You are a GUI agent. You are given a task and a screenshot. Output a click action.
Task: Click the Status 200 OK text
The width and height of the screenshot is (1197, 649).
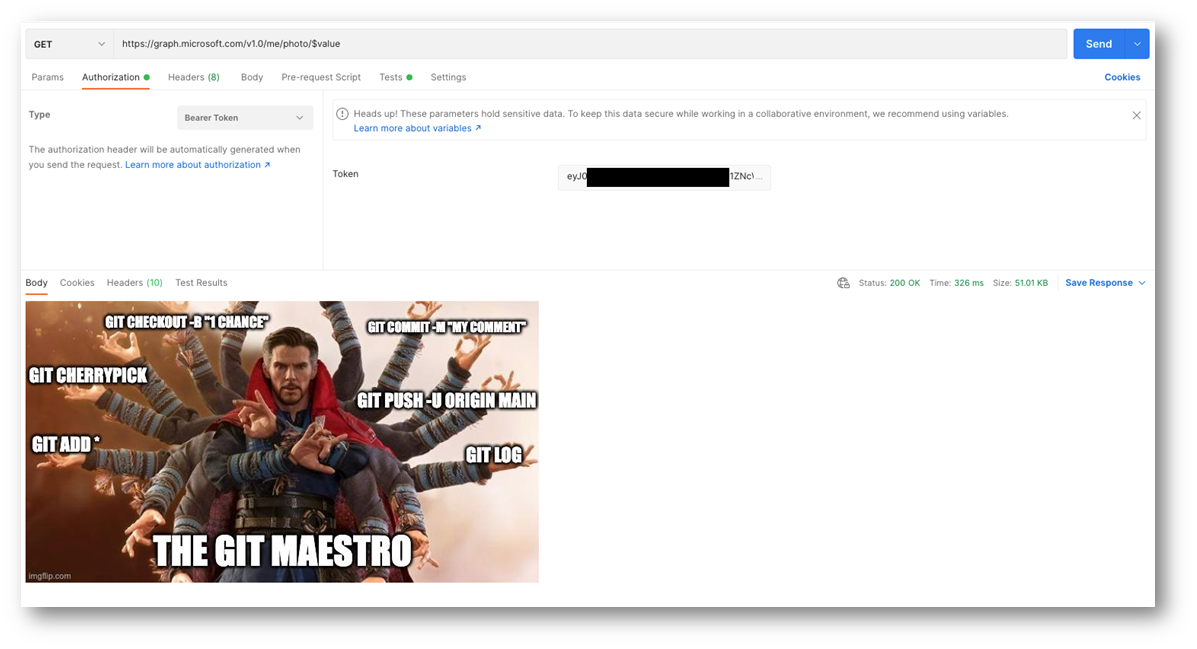click(x=889, y=283)
